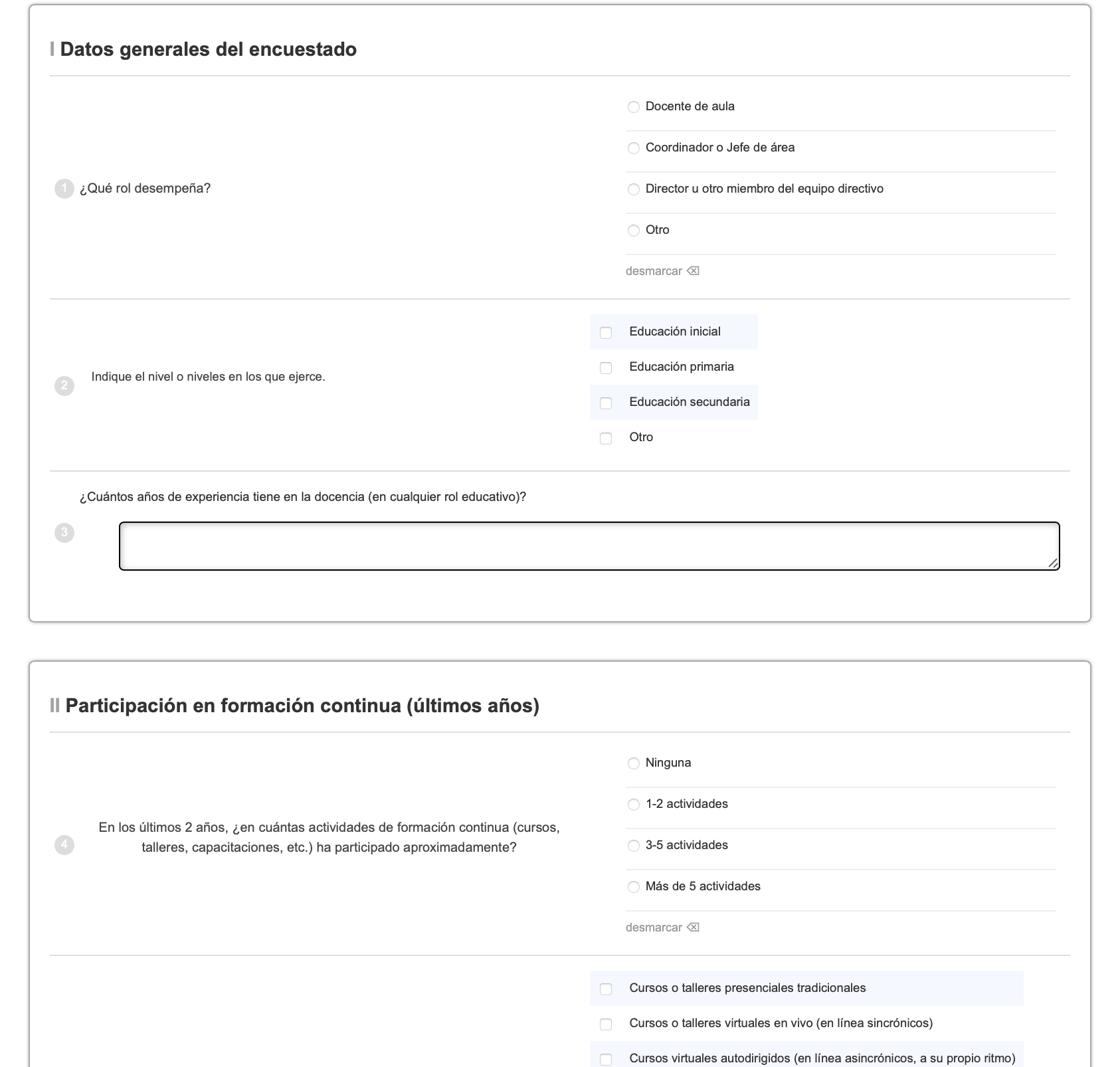Select the '3-5 actividades' radio button
Image resolution: width=1120 pixels, height=1067 pixels.
click(634, 846)
